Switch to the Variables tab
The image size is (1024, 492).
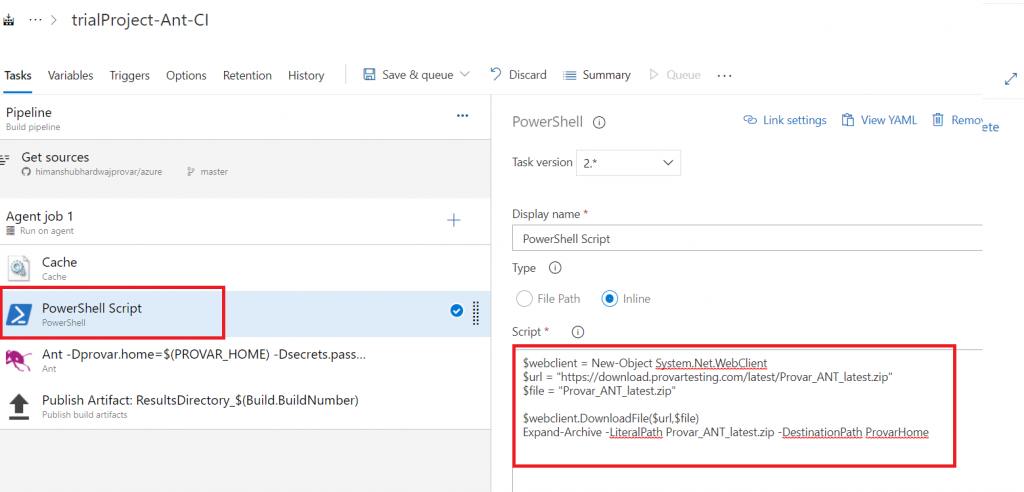tap(70, 75)
